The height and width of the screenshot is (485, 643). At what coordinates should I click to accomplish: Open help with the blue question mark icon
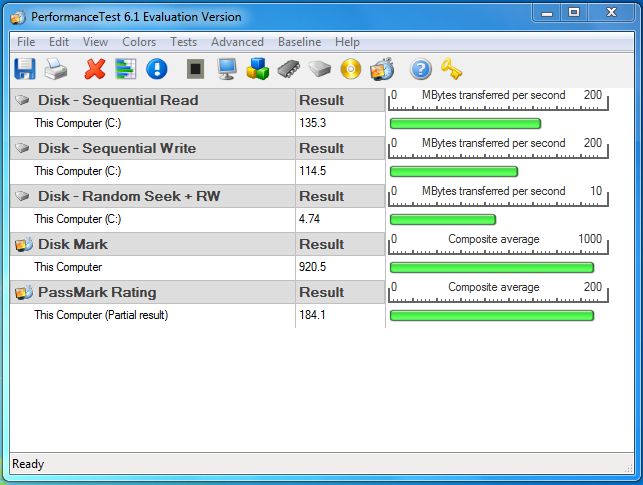click(421, 68)
